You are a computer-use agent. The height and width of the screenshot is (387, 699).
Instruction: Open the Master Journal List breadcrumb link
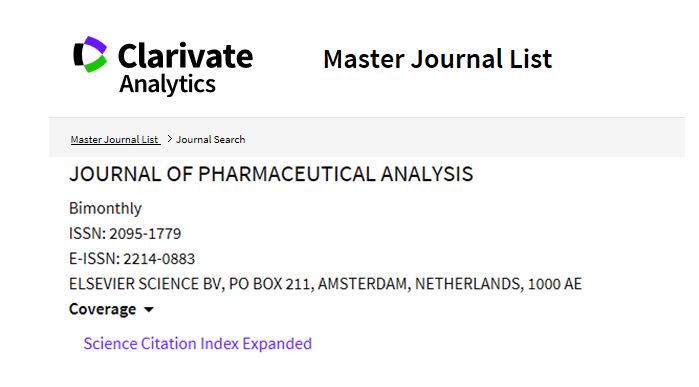click(x=115, y=140)
